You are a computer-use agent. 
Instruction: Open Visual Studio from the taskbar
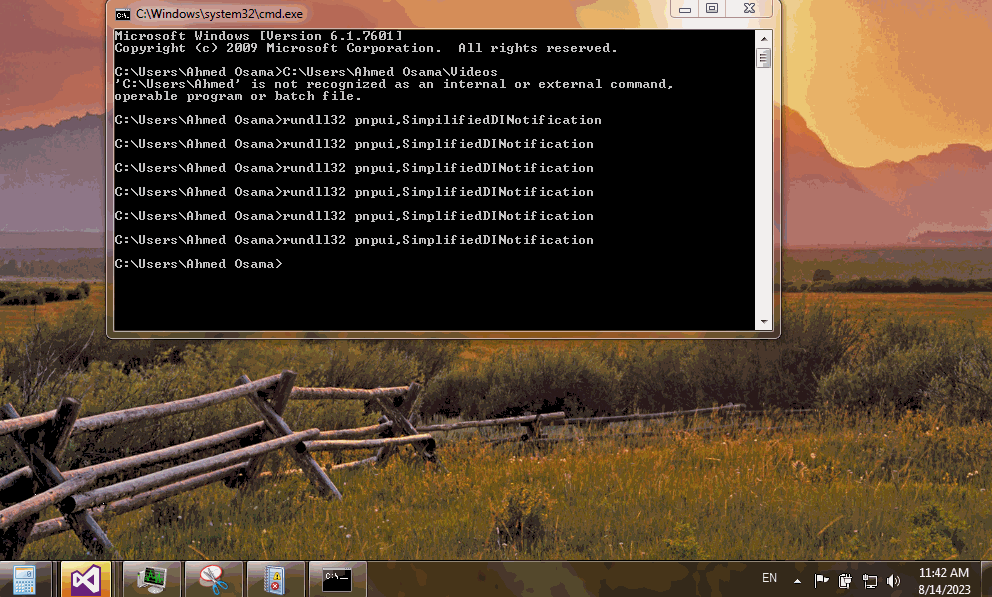(86, 578)
